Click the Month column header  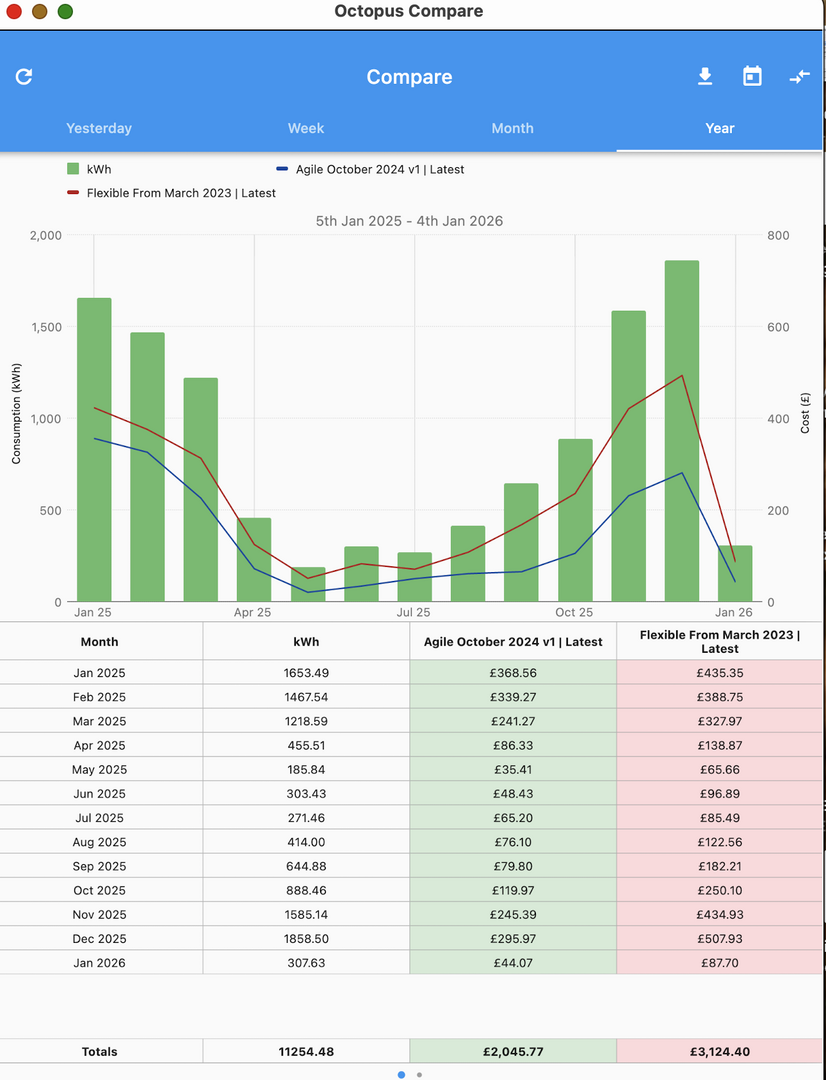[100, 642]
